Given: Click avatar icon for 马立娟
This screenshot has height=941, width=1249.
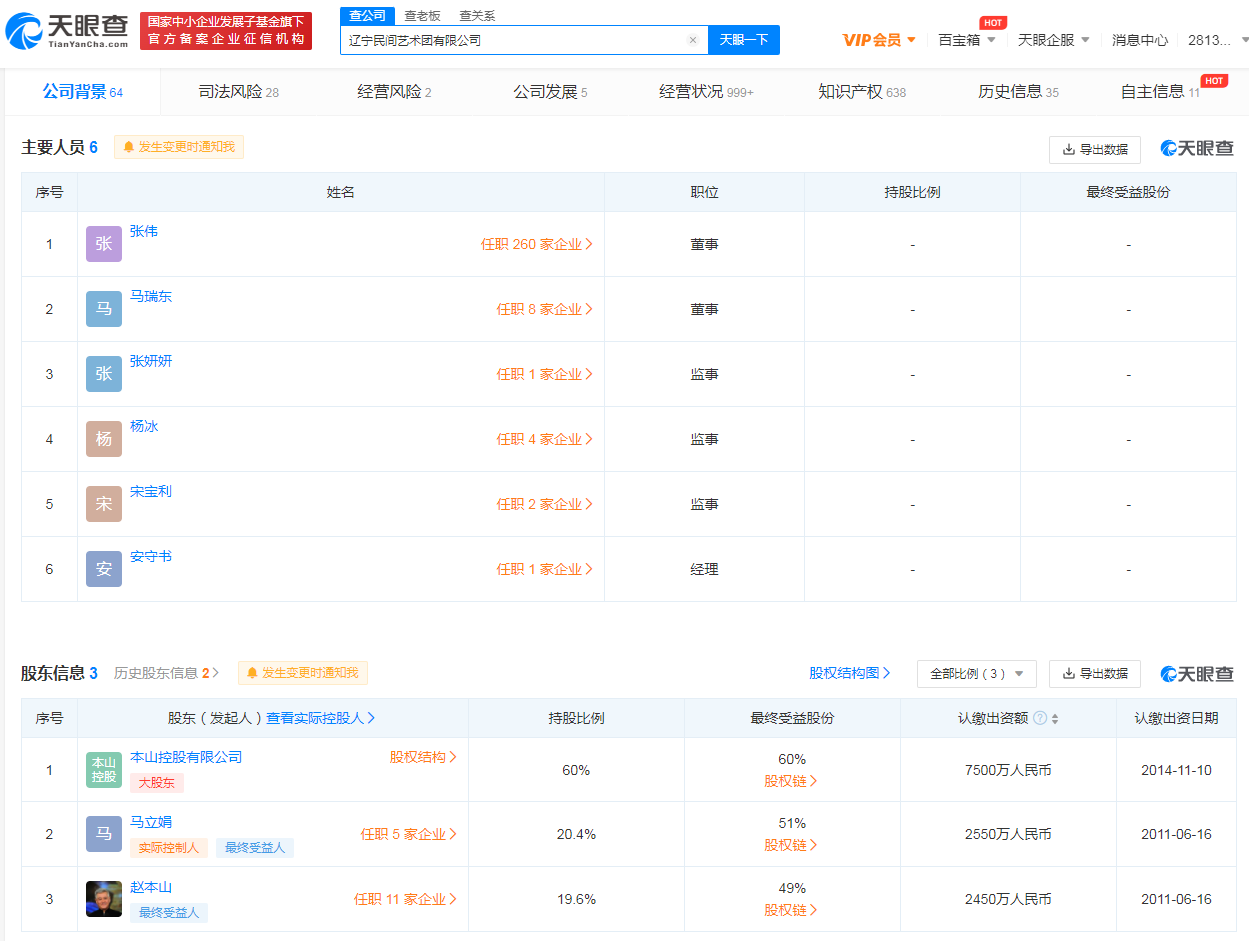Looking at the screenshot, I should click(x=104, y=834).
